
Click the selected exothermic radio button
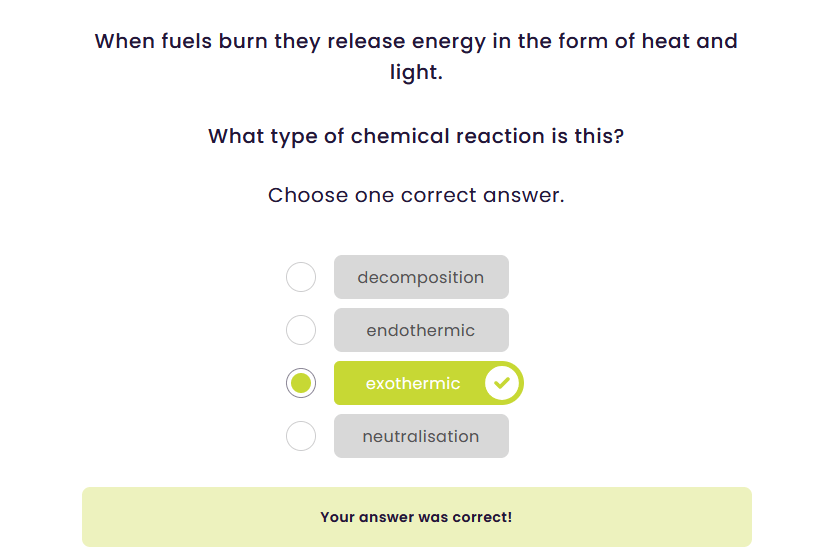point(301,383)
